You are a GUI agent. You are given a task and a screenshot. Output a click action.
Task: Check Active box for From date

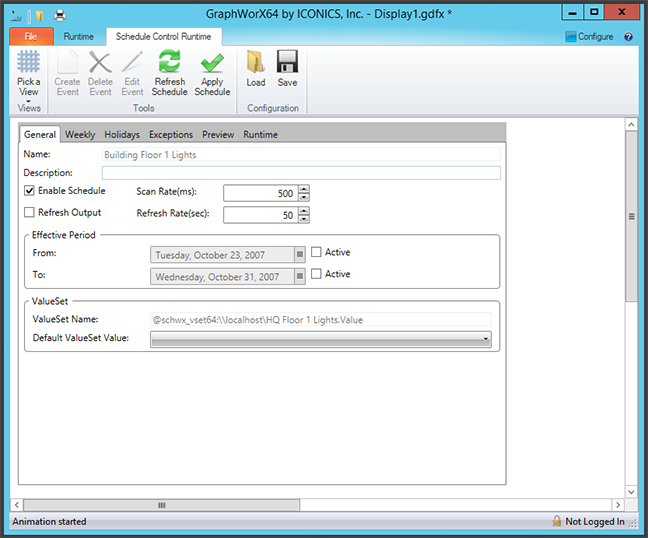pos(317,252)
